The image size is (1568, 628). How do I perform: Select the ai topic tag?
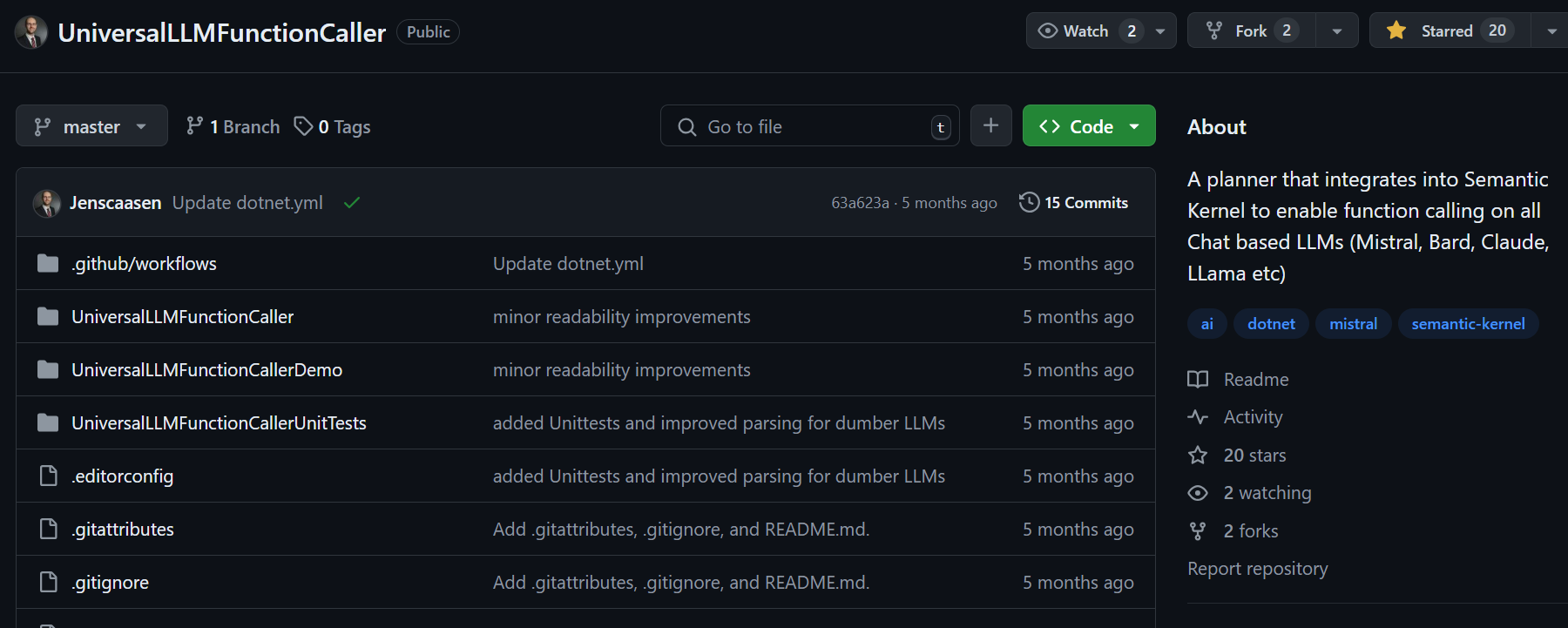coord(1206,323)
